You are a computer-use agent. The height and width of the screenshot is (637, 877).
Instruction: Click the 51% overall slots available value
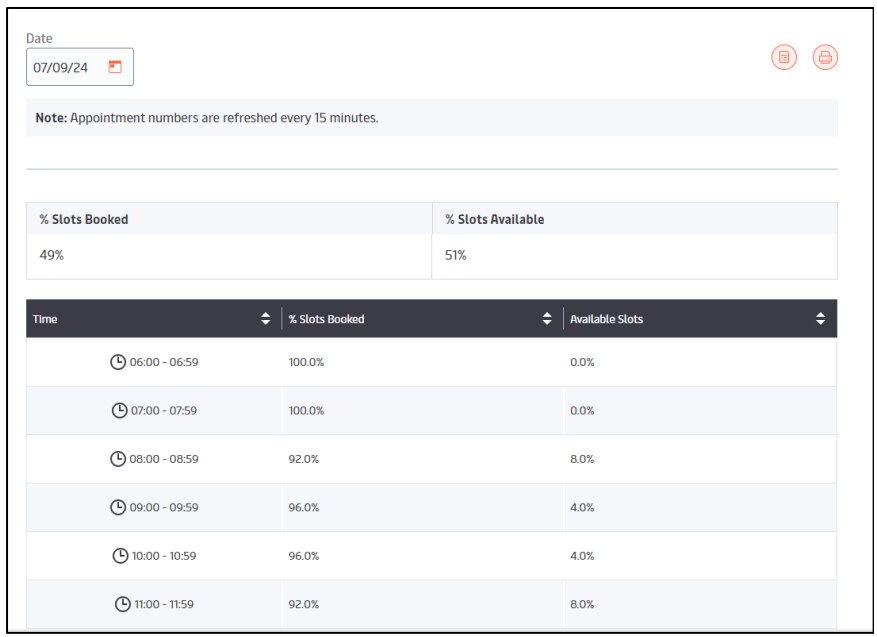456,256
